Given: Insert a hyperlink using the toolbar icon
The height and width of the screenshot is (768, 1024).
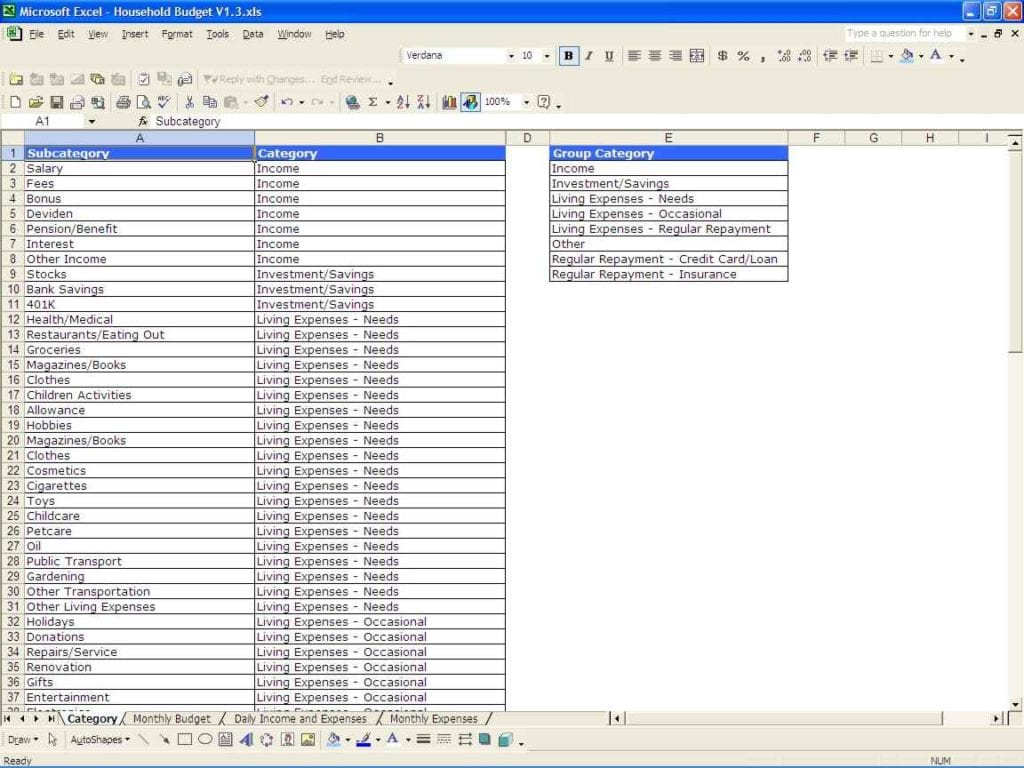Looking at the screenshot, I should 353,102.
